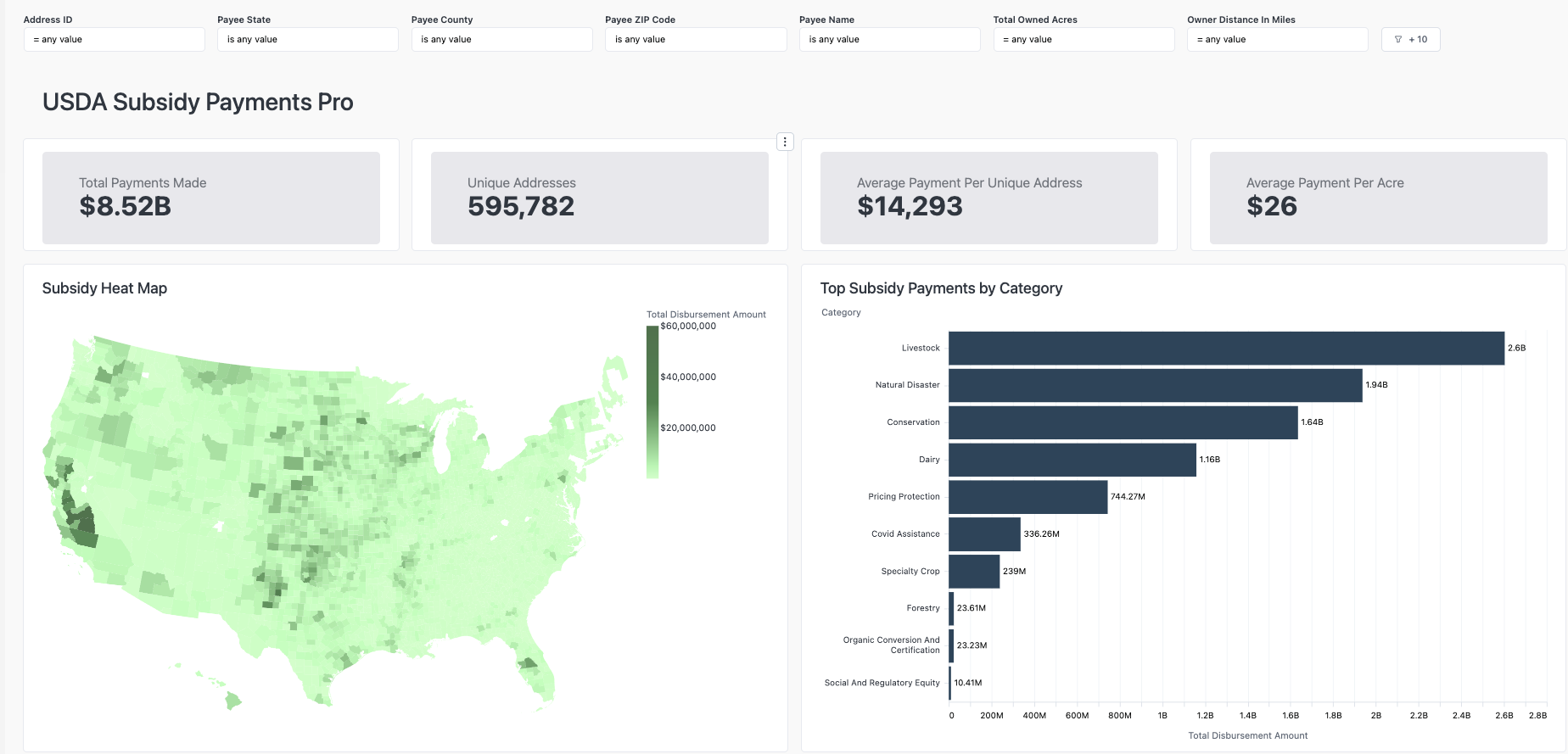Click Top Subsidy Payments by Category title
1568x754 pixels.
[x=941, y=288]
